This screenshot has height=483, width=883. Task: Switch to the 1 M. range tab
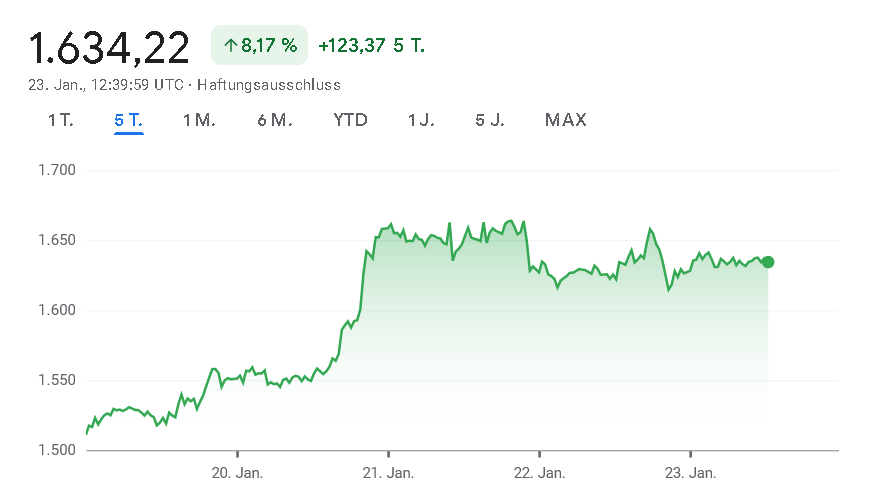pos(199,120)
